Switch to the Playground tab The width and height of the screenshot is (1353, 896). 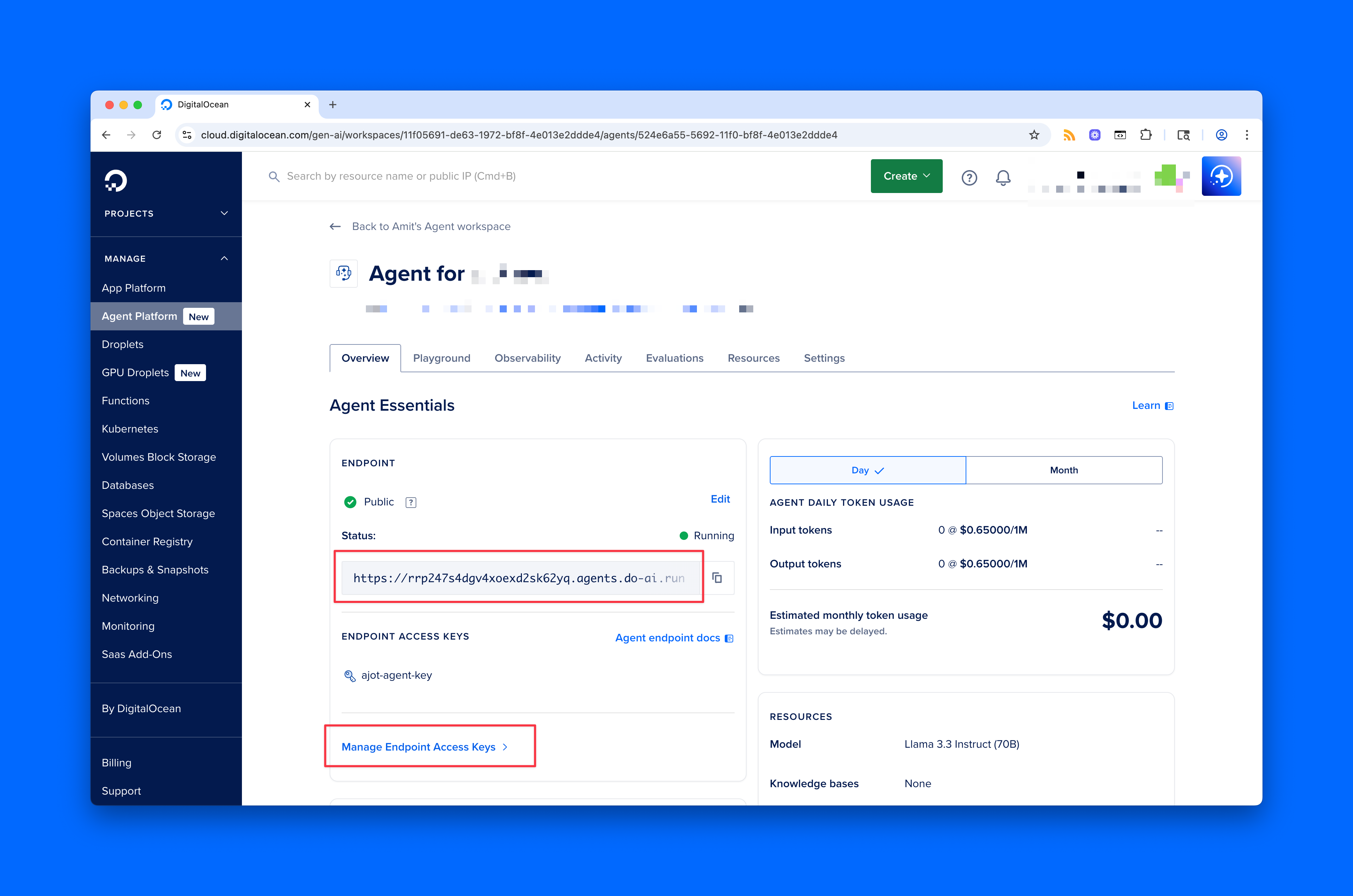coord(442,358)
